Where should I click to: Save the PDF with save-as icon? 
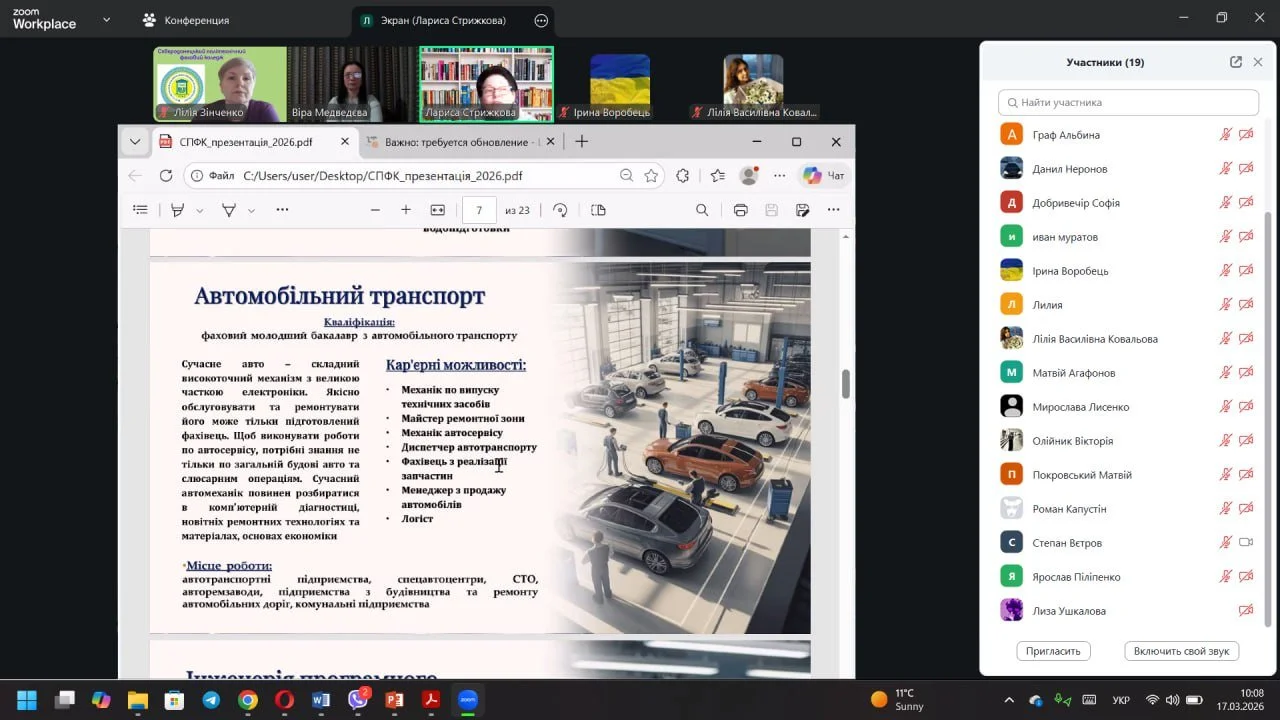[x=802, y=210]
